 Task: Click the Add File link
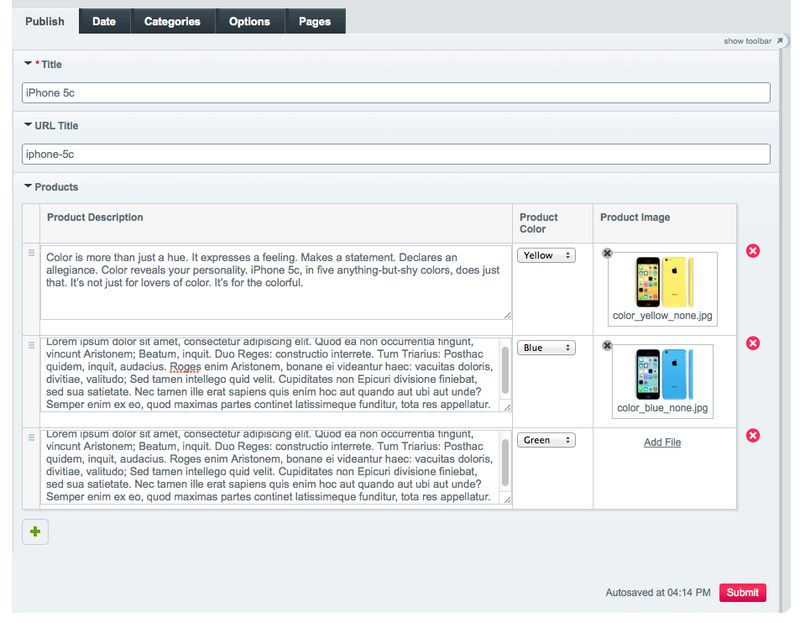pos(662,442)
